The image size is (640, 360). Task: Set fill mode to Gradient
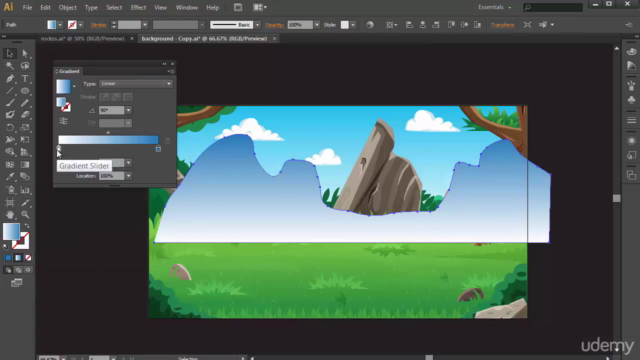click(x=18, y=258)
